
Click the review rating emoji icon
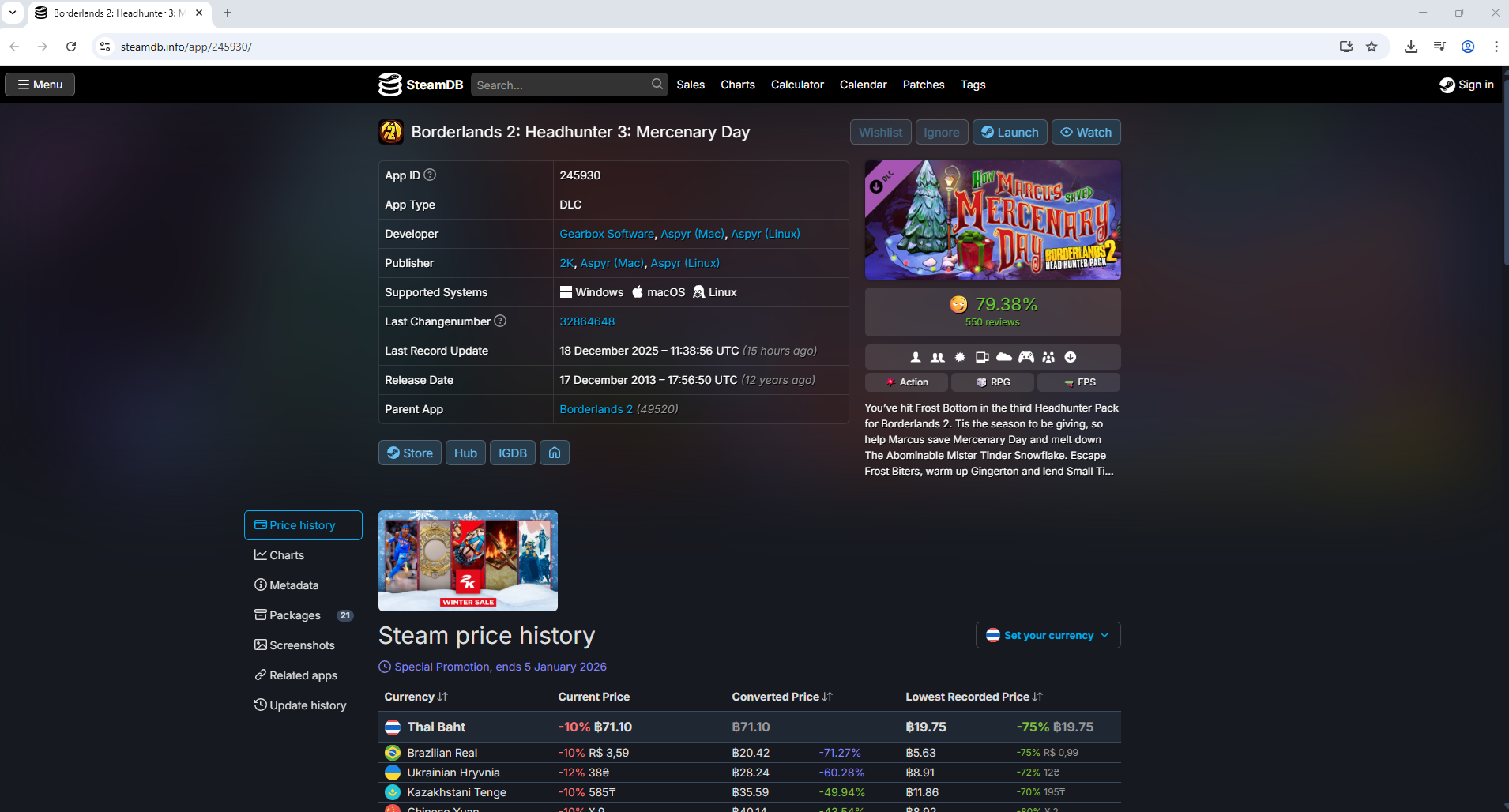click(x=958, y=304)
